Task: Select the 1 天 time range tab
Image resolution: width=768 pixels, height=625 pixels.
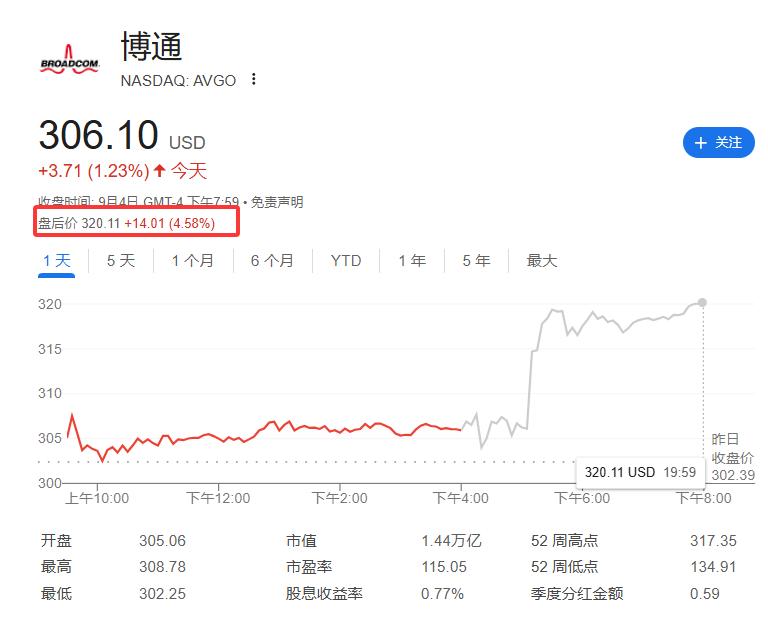Action: coord(57,261)
